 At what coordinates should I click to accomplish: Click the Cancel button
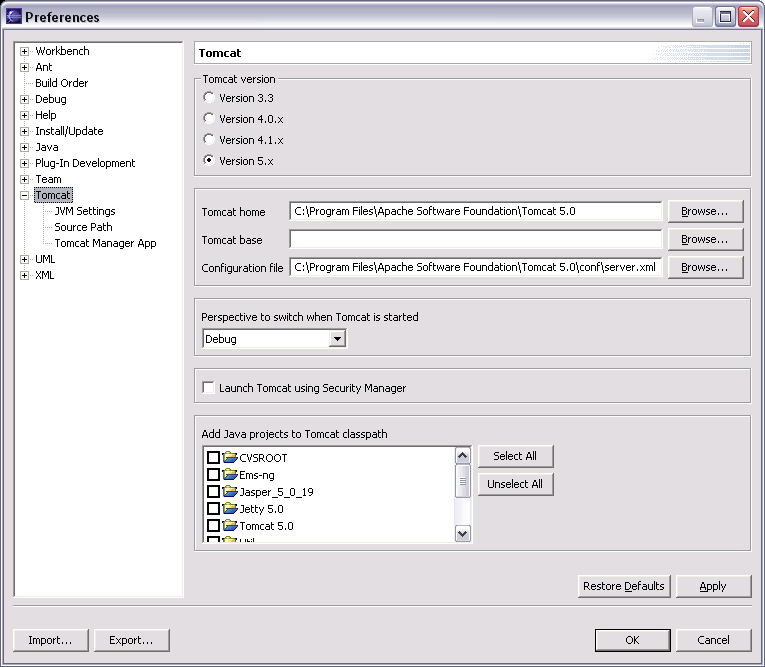click(x=713, y=640)
